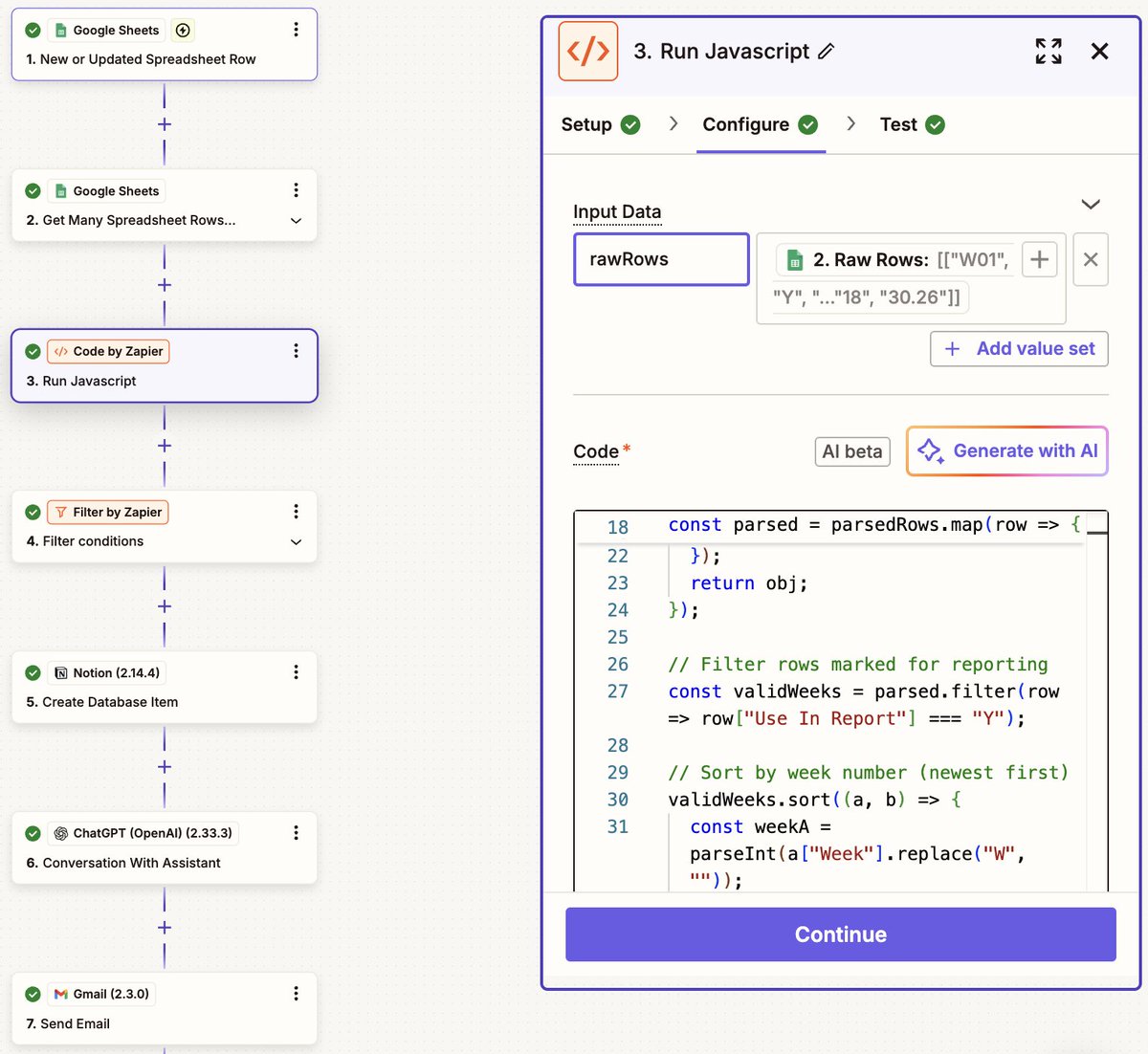Expand the editor panel to full screen
Image resolution: width=1148 pixels, height=1054 pixels.
point(1049,51)
